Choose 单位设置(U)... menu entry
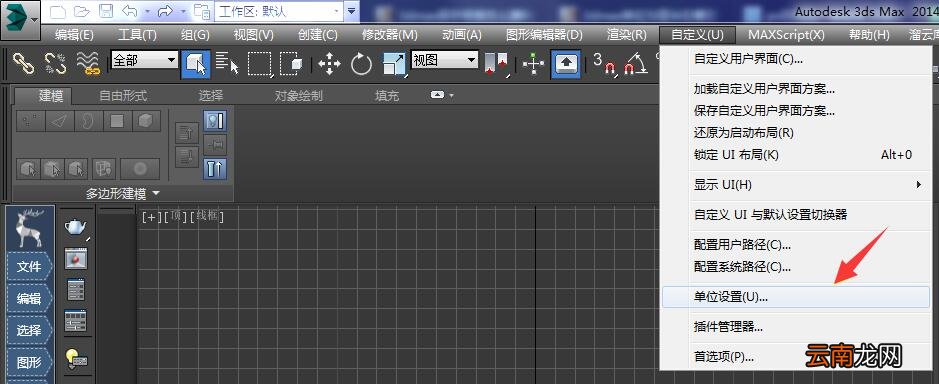 tap(796, 297)
